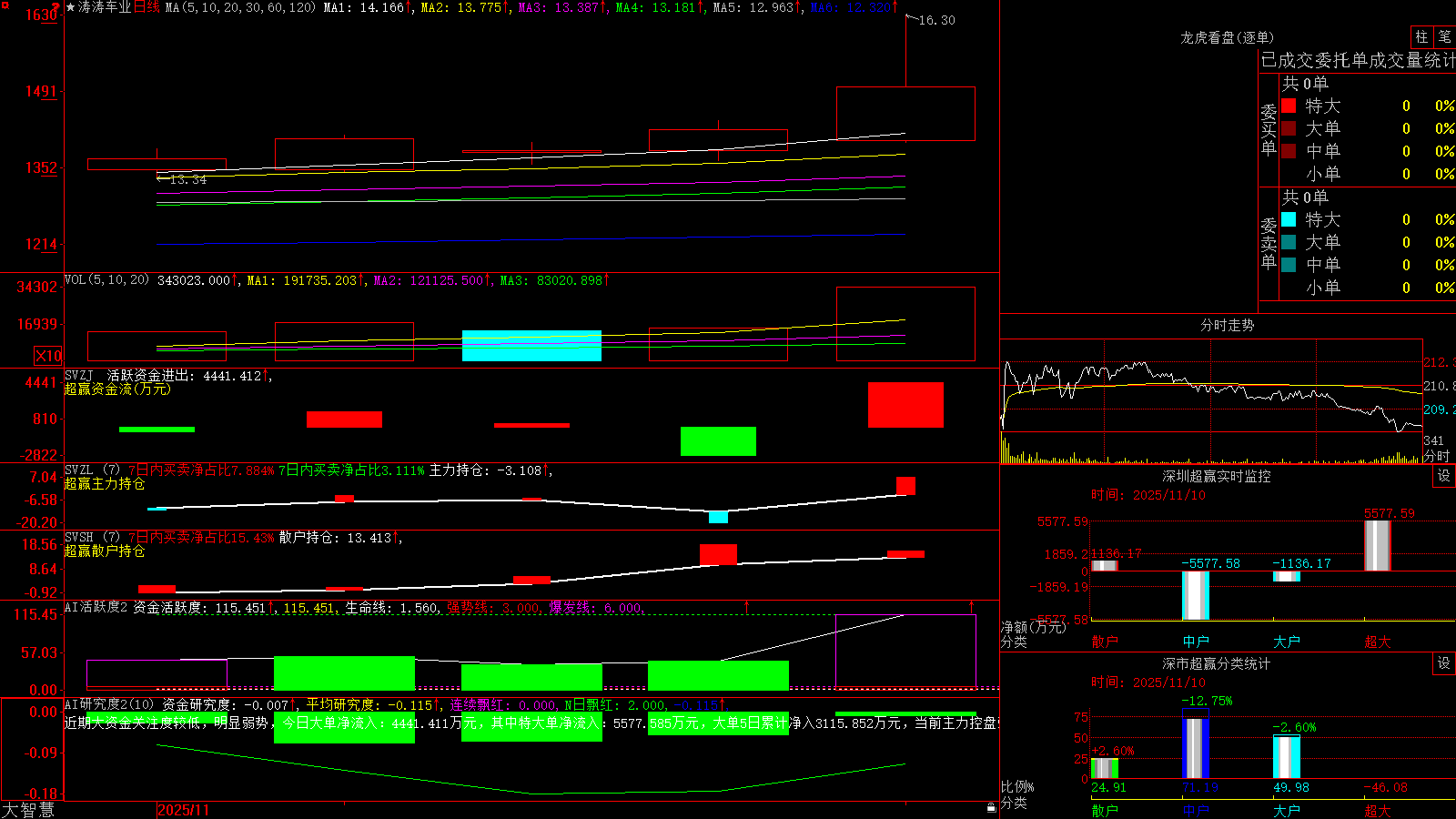Click the 大智慧 logo text at the bottom of the chart
The image size is (1456, 819).
(x=28, y=809)
